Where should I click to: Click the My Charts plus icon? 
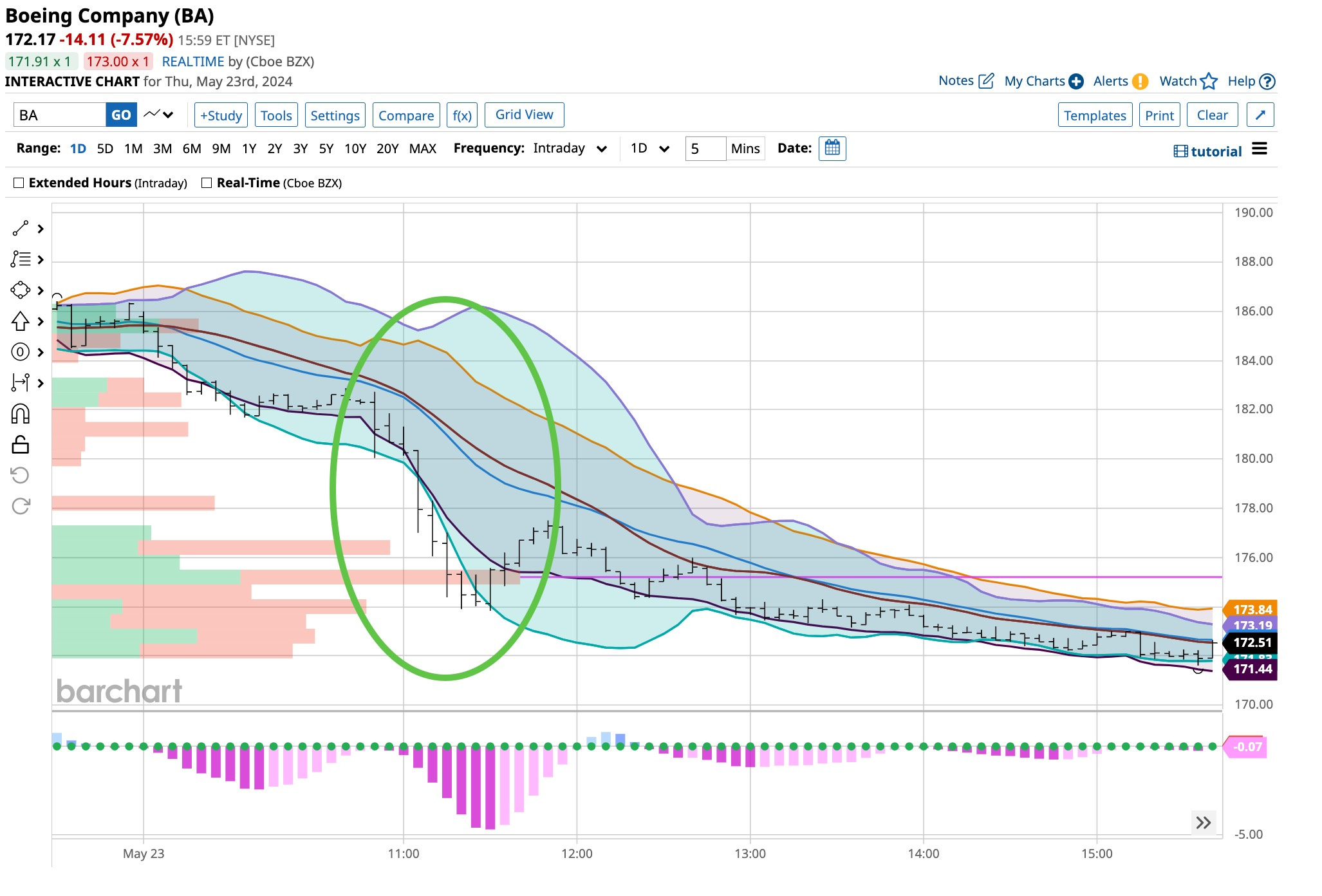coord(1076,82)
